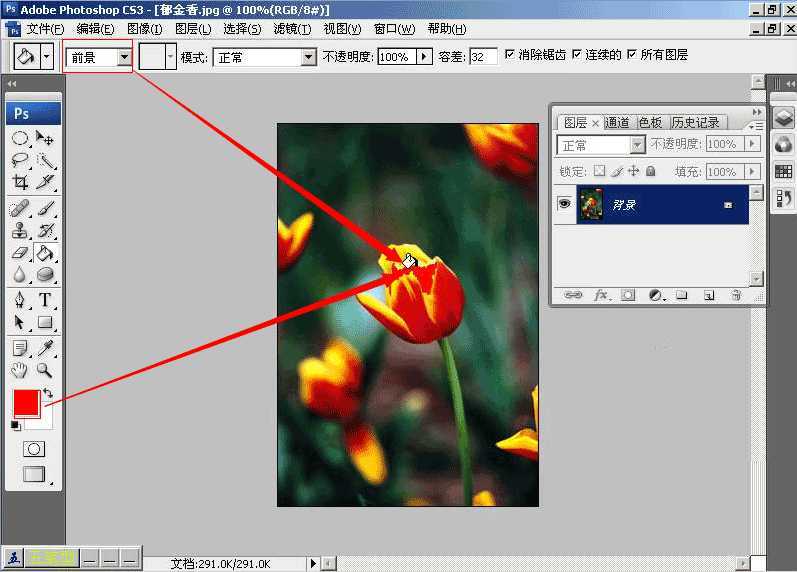
Task: Open the 文件(F) menu
Action: (45, 29)
